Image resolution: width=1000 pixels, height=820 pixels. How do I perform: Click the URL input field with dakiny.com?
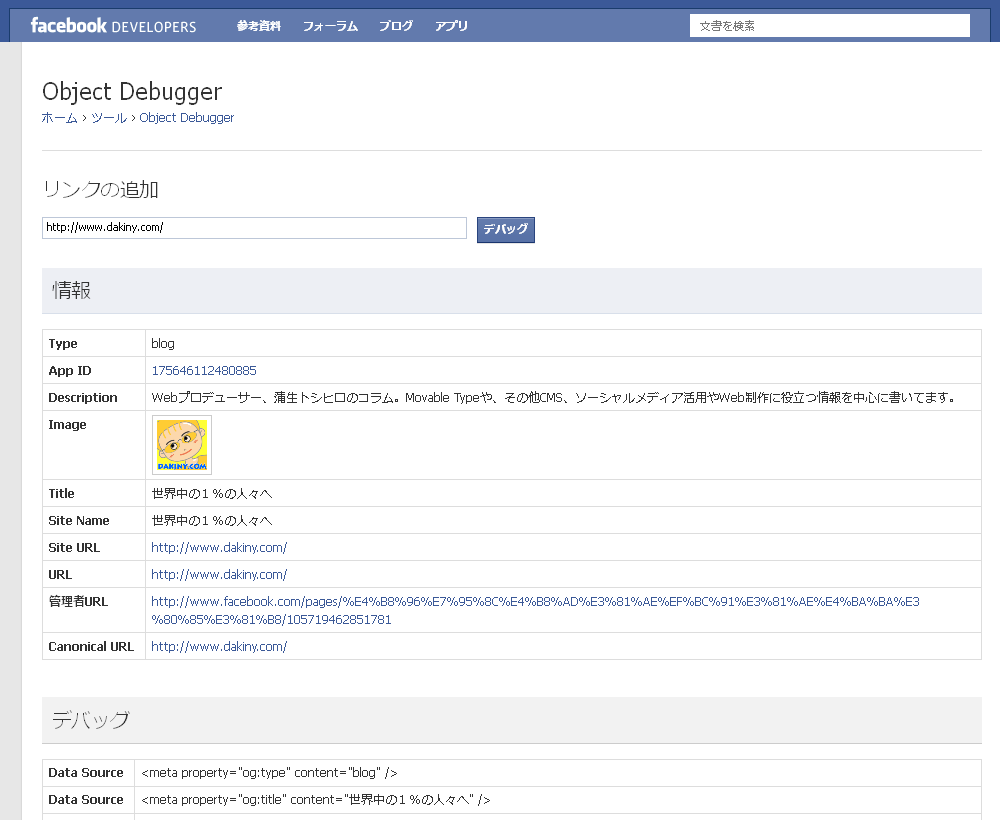pyautogui.click(x=254, y=228)
